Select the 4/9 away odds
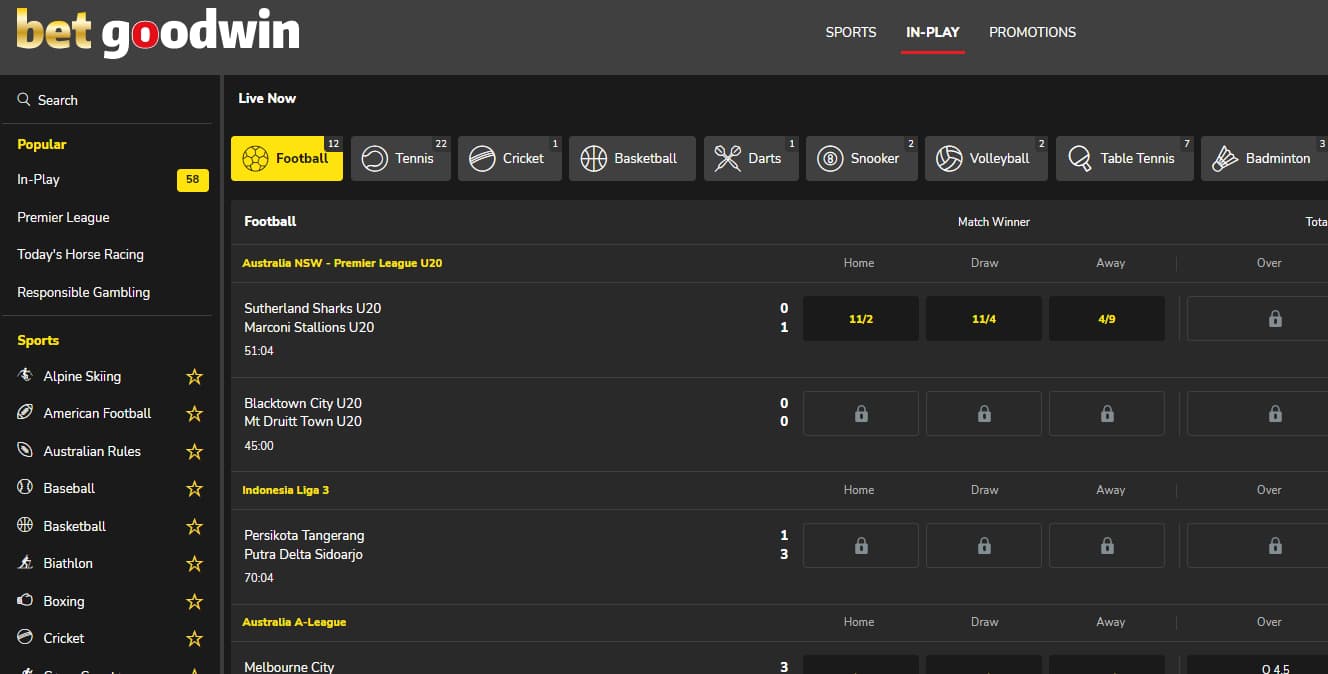 coord(1106,319)
